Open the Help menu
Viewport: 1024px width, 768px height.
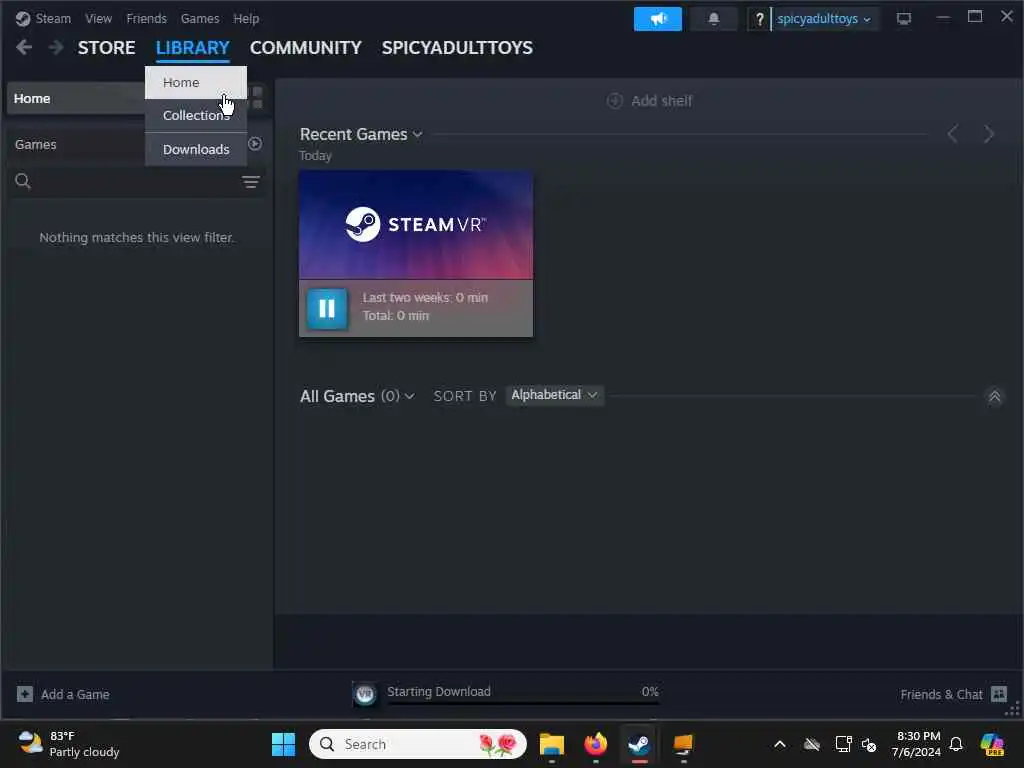point(246,18)
